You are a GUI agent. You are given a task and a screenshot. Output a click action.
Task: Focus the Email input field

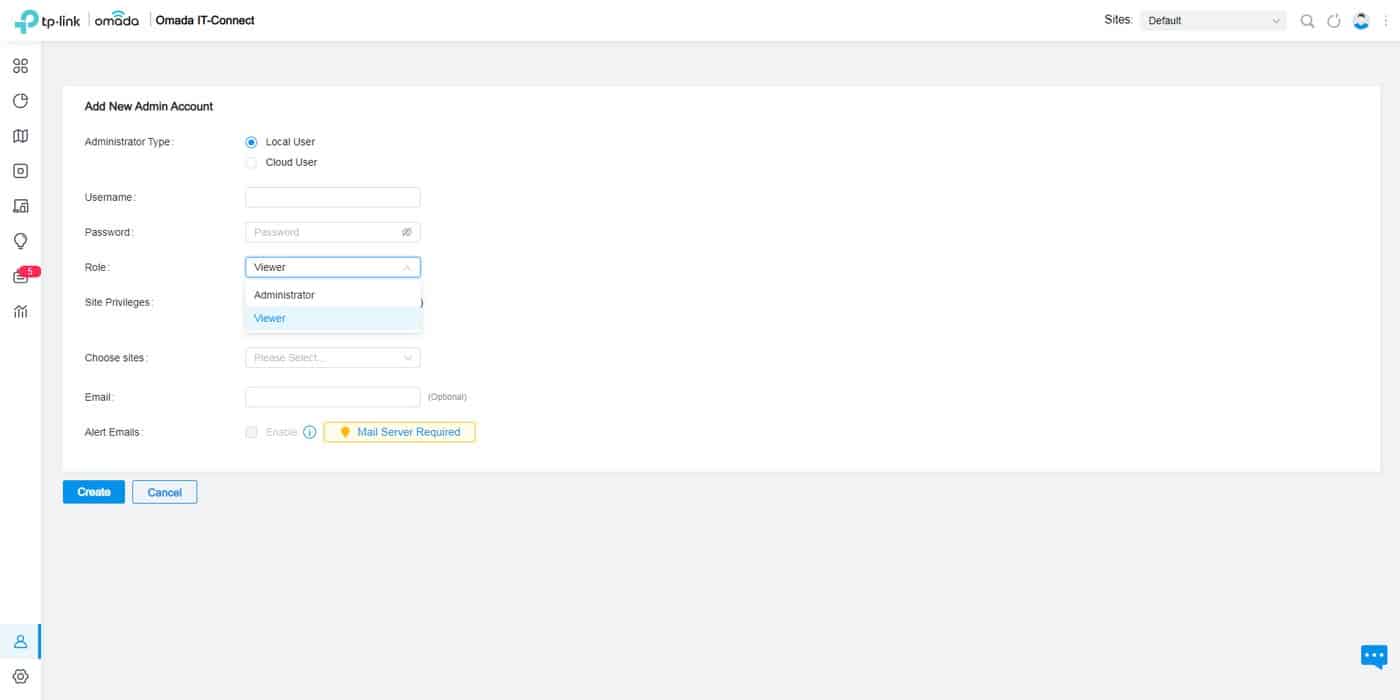click(333, 397)
